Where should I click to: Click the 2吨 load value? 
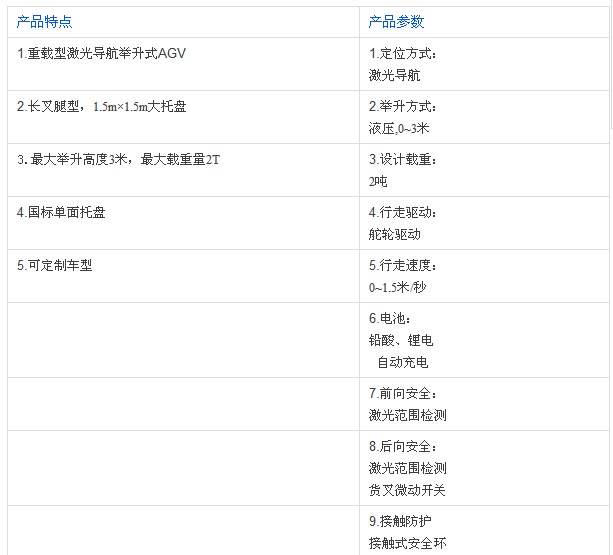point(378,181)
